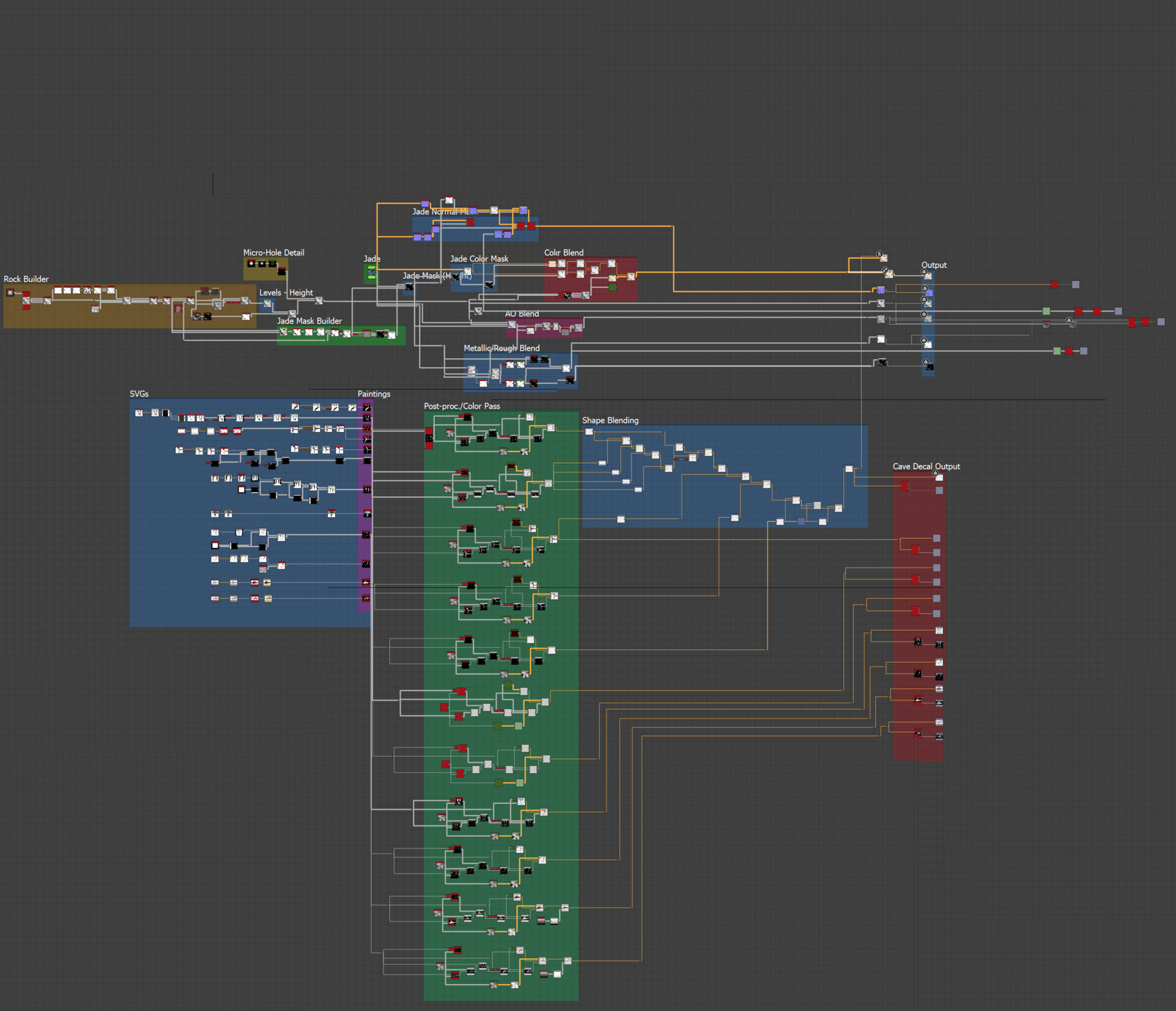Click the SVGs frame title
Image resolution: width=1176 pixels, height=1011 pixels.
(x=139, y=394)
